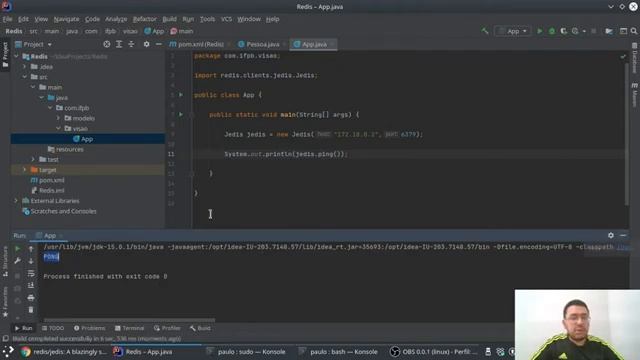Expand the test folder

[x=33, y=159]
